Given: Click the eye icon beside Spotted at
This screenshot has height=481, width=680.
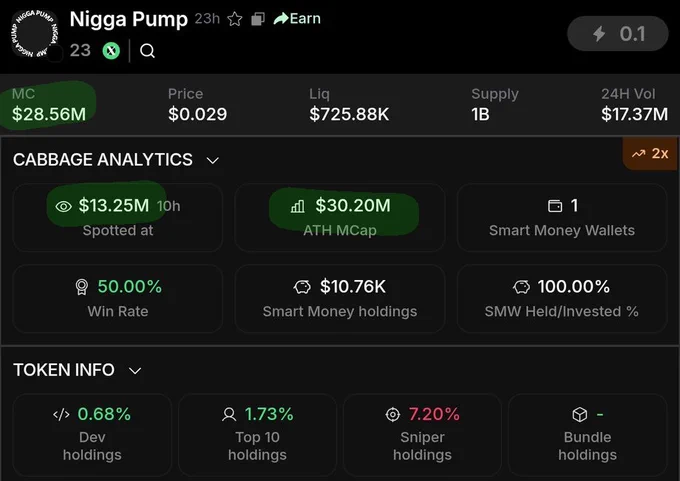Looking at the screenshot, I should pos(64,206).
